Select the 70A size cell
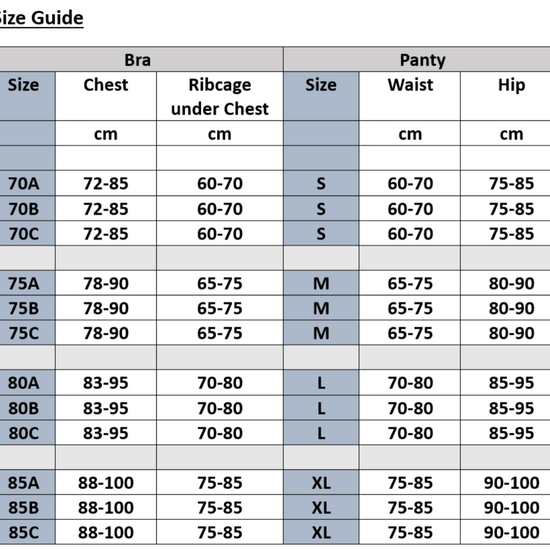The height and width of the screenshot is (550, 550). [24, 183]
